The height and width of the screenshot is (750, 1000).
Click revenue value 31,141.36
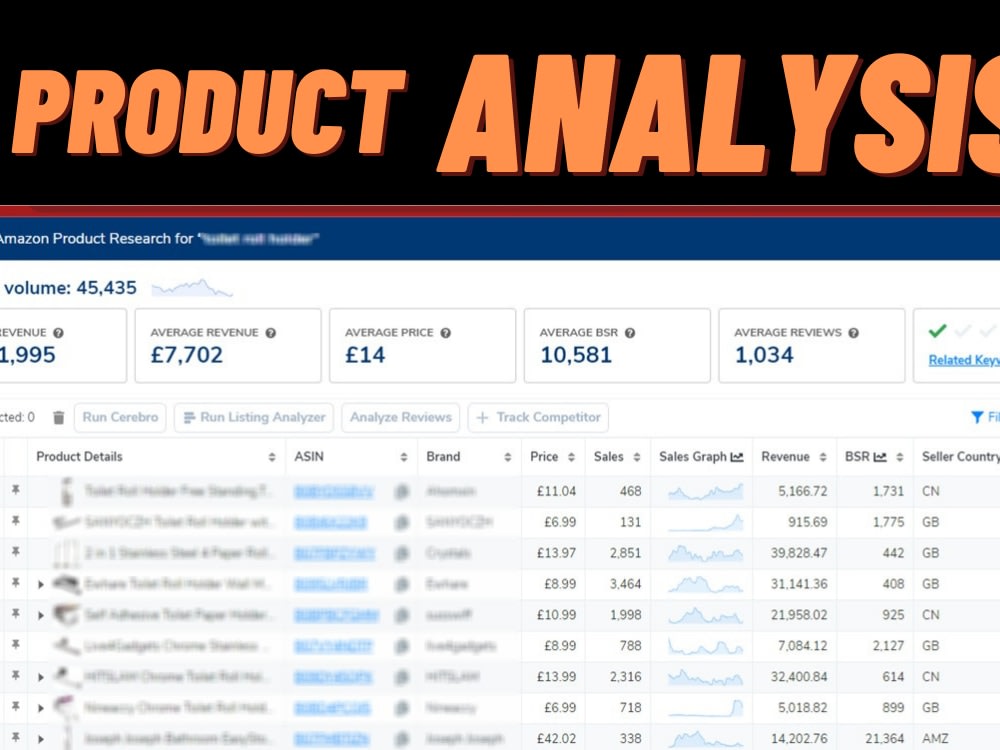click(798, 584)
